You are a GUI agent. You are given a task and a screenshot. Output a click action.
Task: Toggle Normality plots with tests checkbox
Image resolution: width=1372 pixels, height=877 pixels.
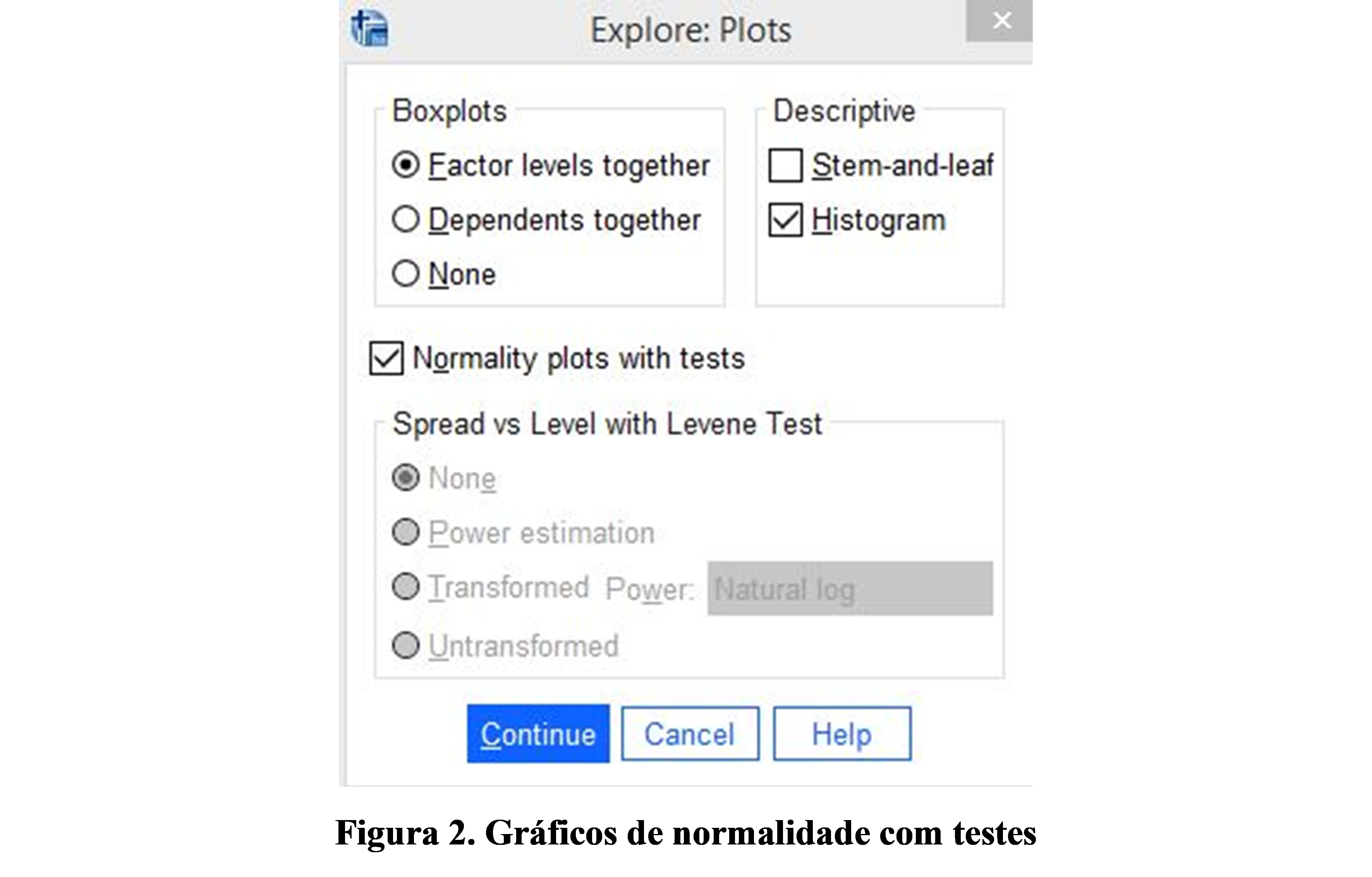coord(386,359)
